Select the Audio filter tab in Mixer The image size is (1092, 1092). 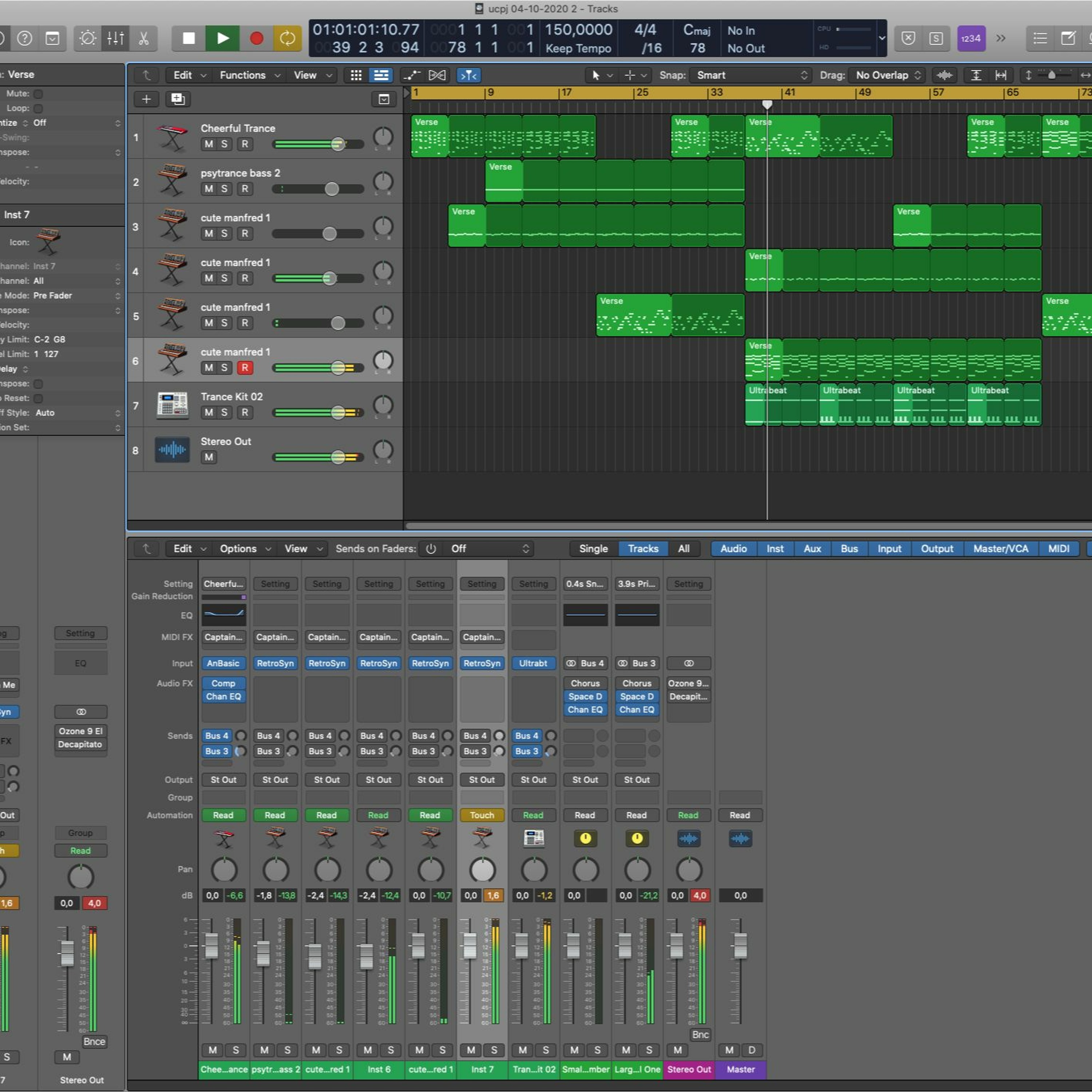coord(734,549)
